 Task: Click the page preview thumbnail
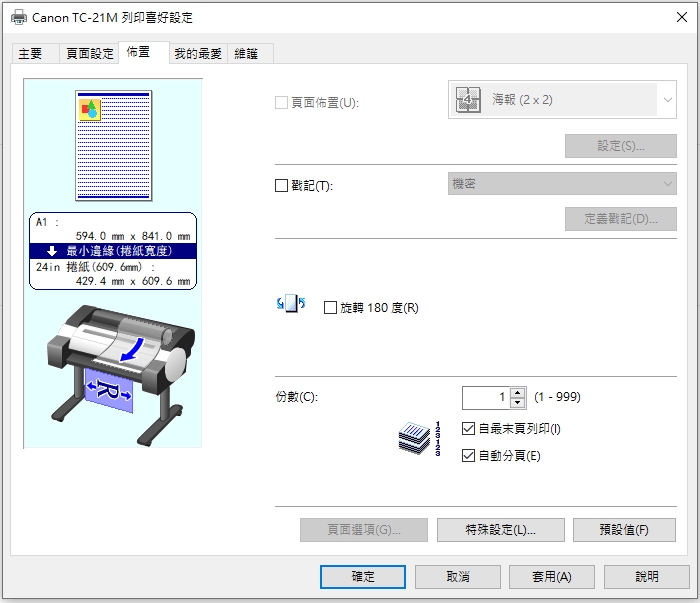(x=114, y=146)
